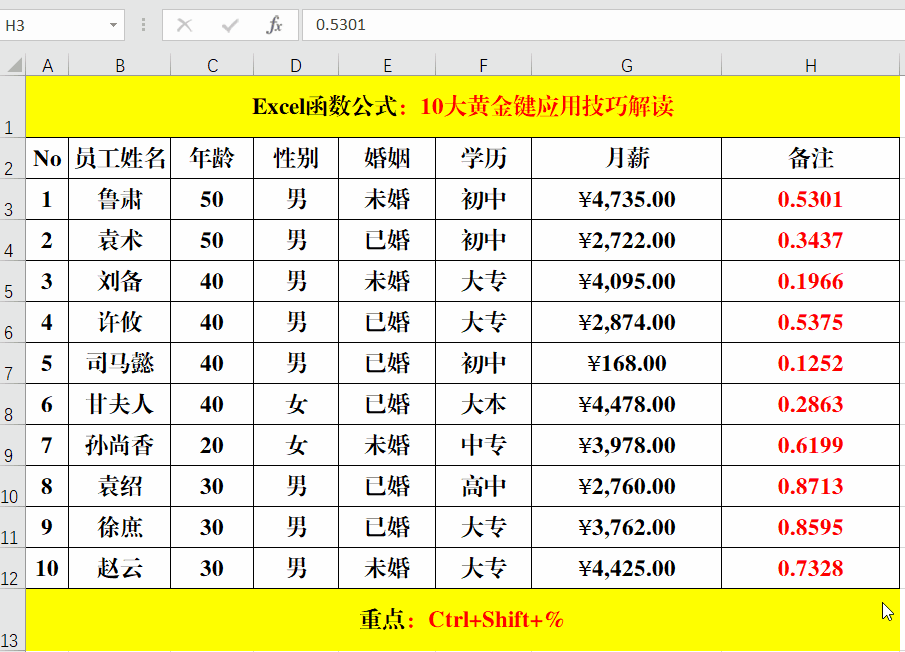The width and height of the screenshot is (905, 652).
Task: Select the name cell "刘备"
Action: [x=119, y=281]
